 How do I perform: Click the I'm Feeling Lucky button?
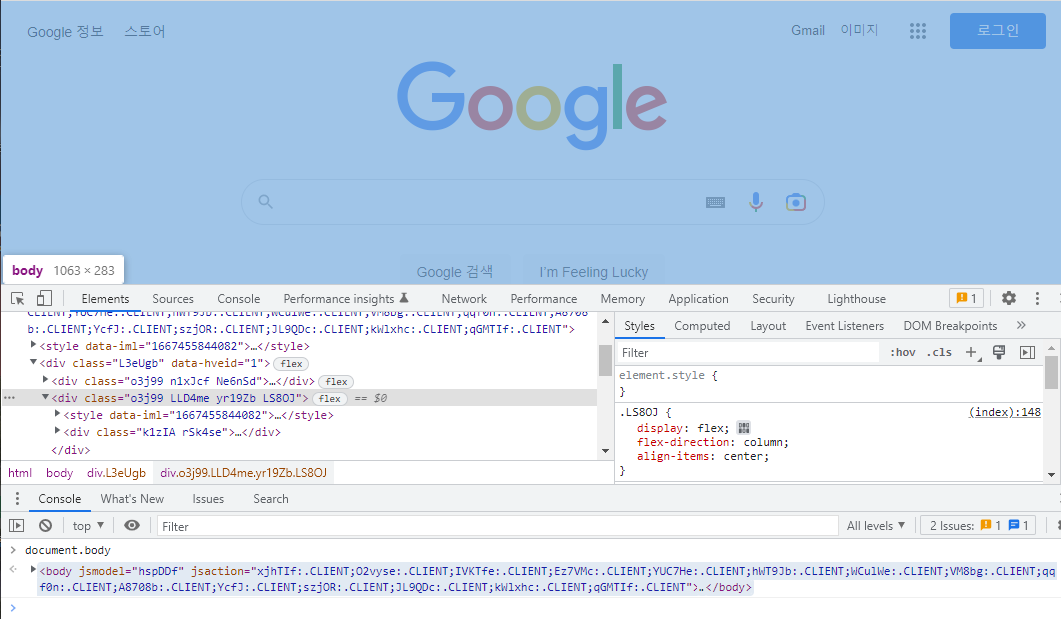coord(593,271)
